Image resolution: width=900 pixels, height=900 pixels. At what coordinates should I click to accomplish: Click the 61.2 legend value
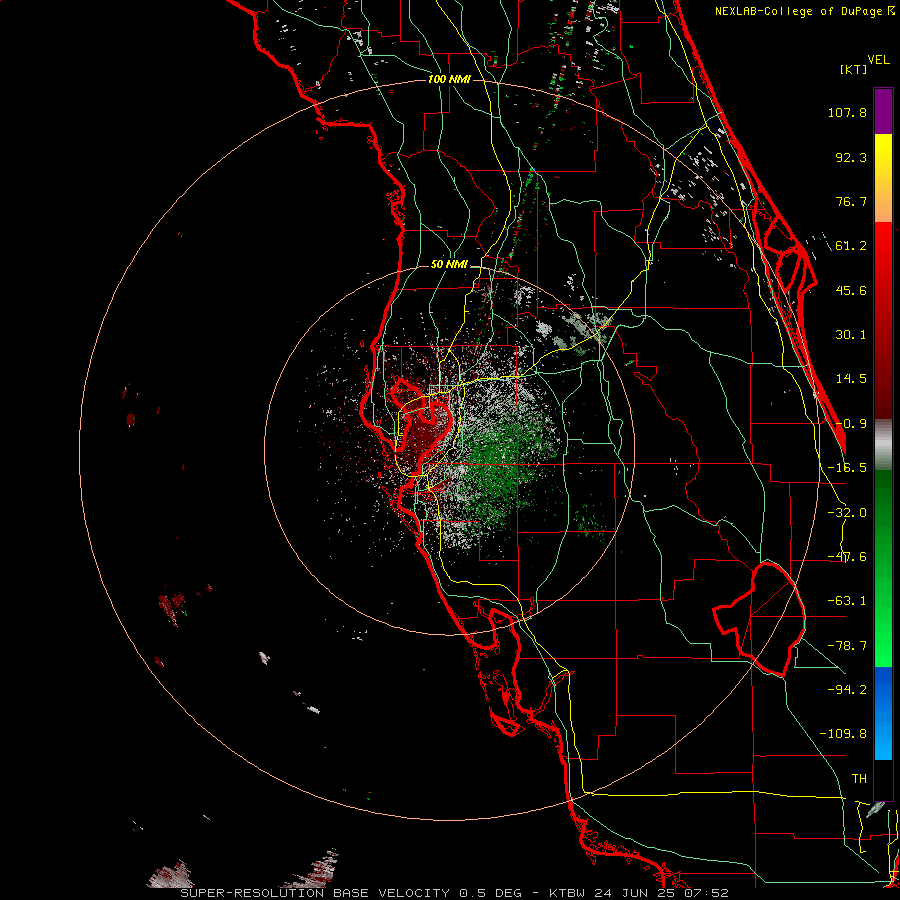tap(851, 246)
